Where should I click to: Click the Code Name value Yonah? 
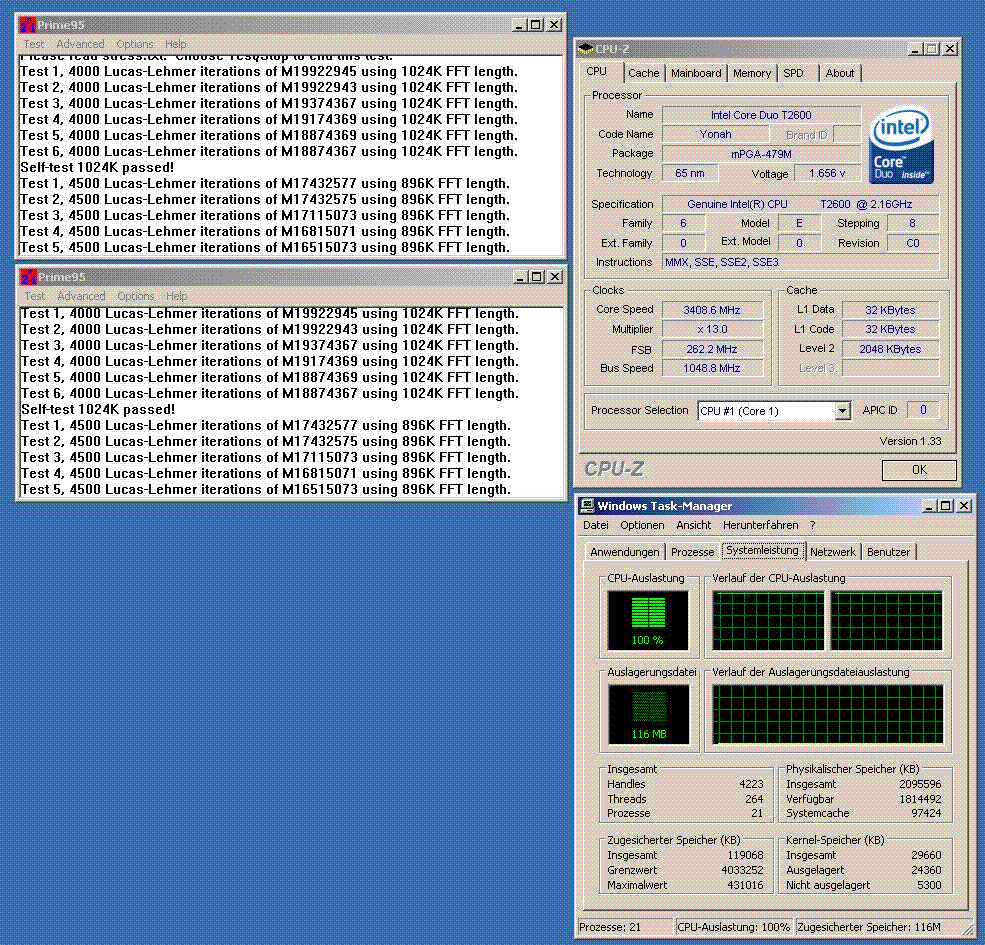716,134
